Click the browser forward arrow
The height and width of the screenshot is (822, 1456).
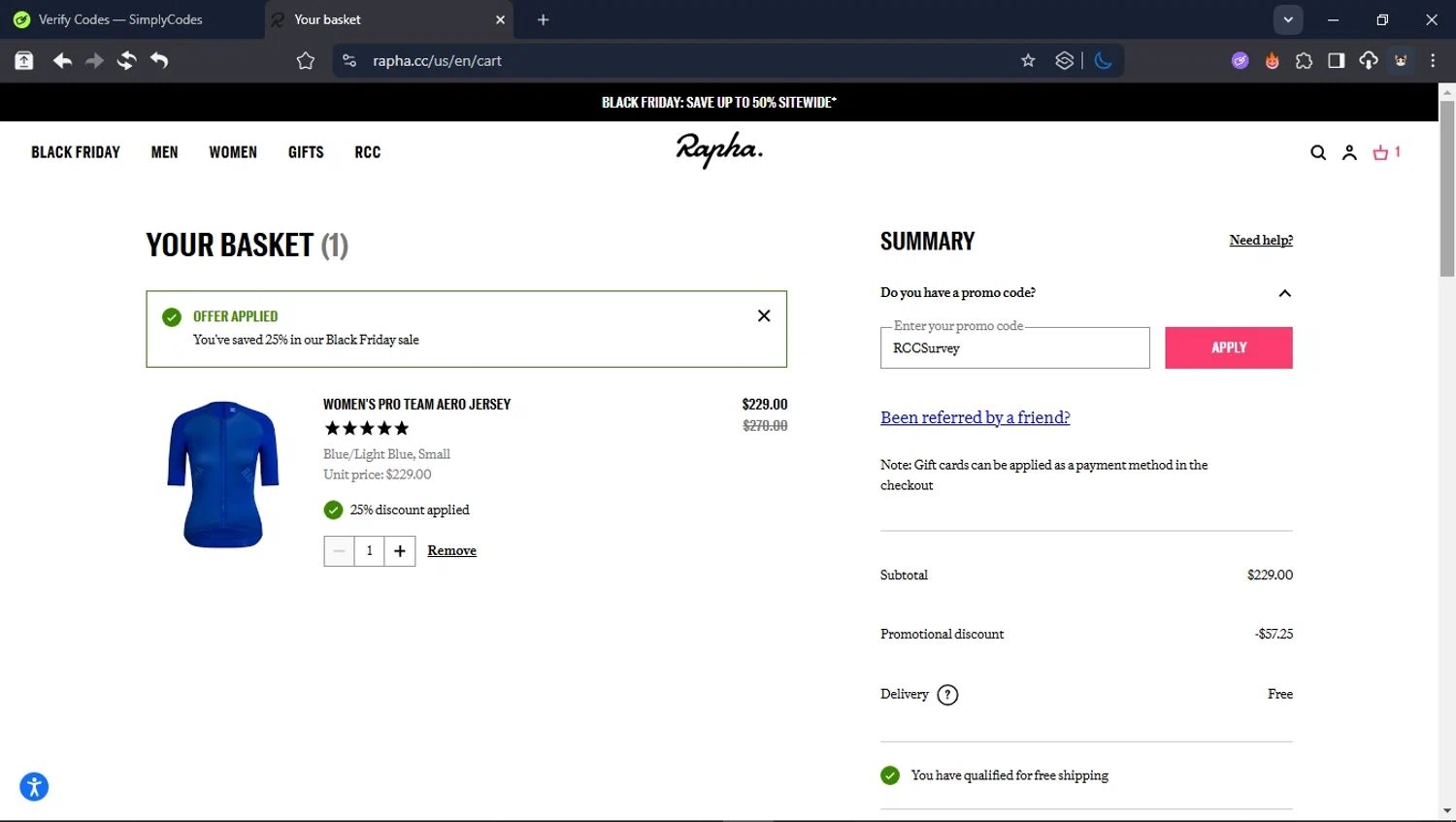[94, 60]
